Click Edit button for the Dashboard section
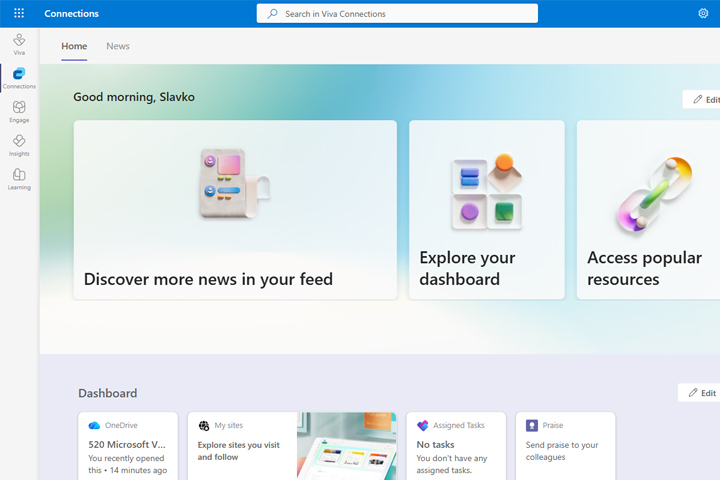 [x=701, y=393]
